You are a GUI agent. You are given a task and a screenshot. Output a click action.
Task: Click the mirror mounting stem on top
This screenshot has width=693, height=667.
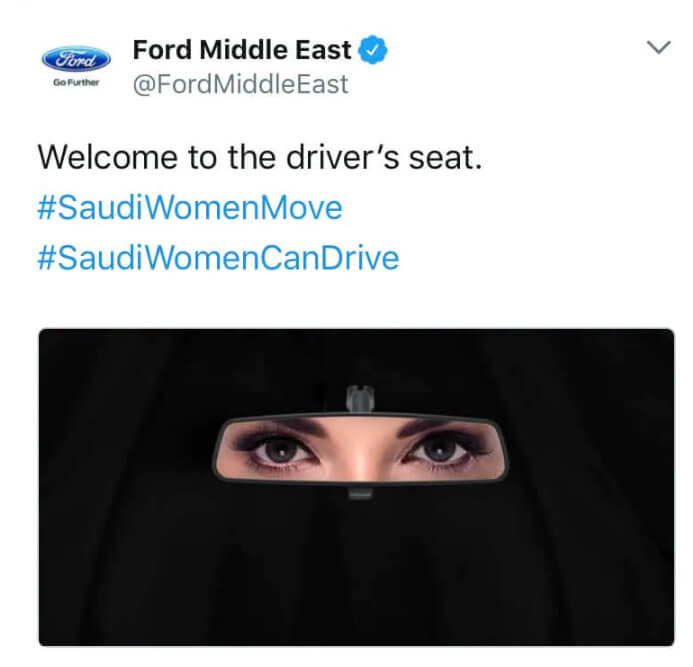pyautogui.click(x=360, y=398)
